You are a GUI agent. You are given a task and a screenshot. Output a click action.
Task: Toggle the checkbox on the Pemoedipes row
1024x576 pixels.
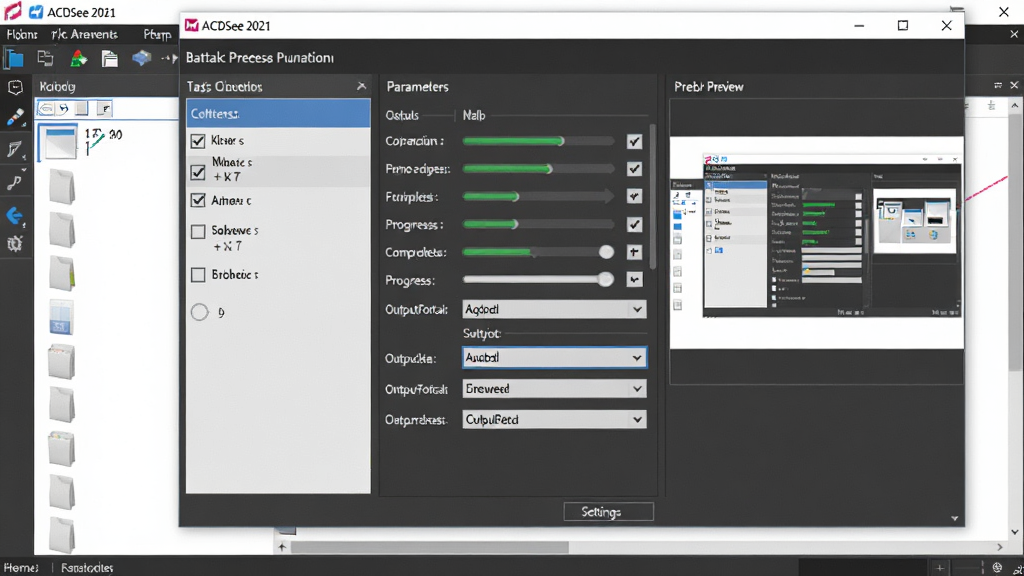coord(634,168)
